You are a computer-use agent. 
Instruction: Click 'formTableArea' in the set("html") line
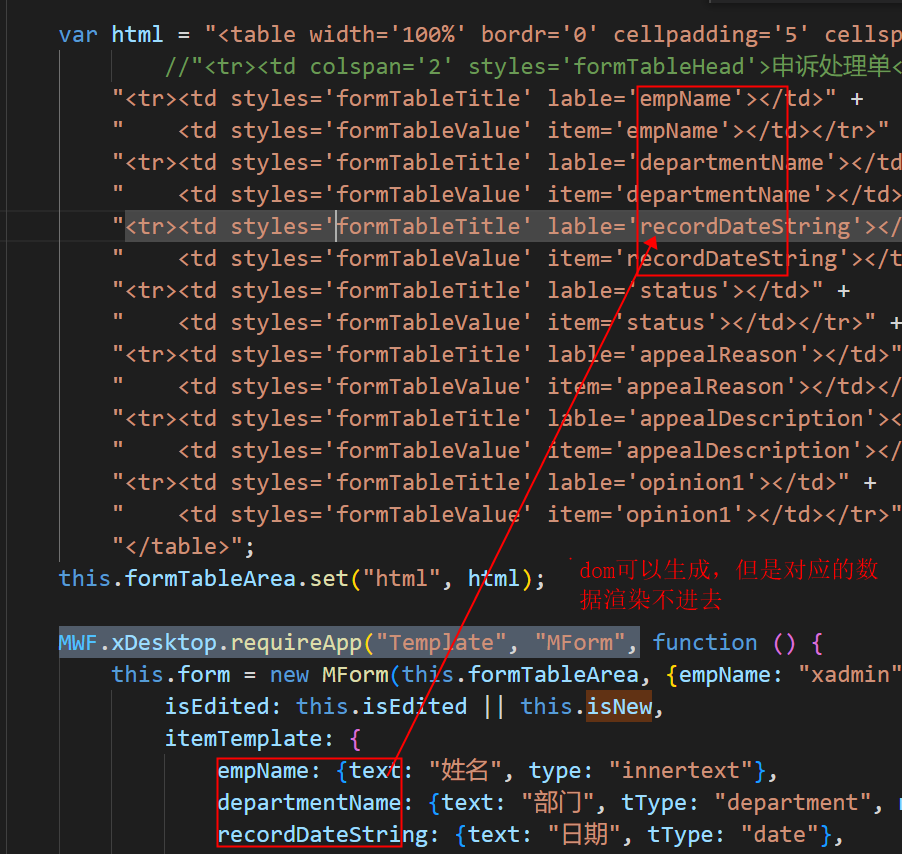point(209,579)
